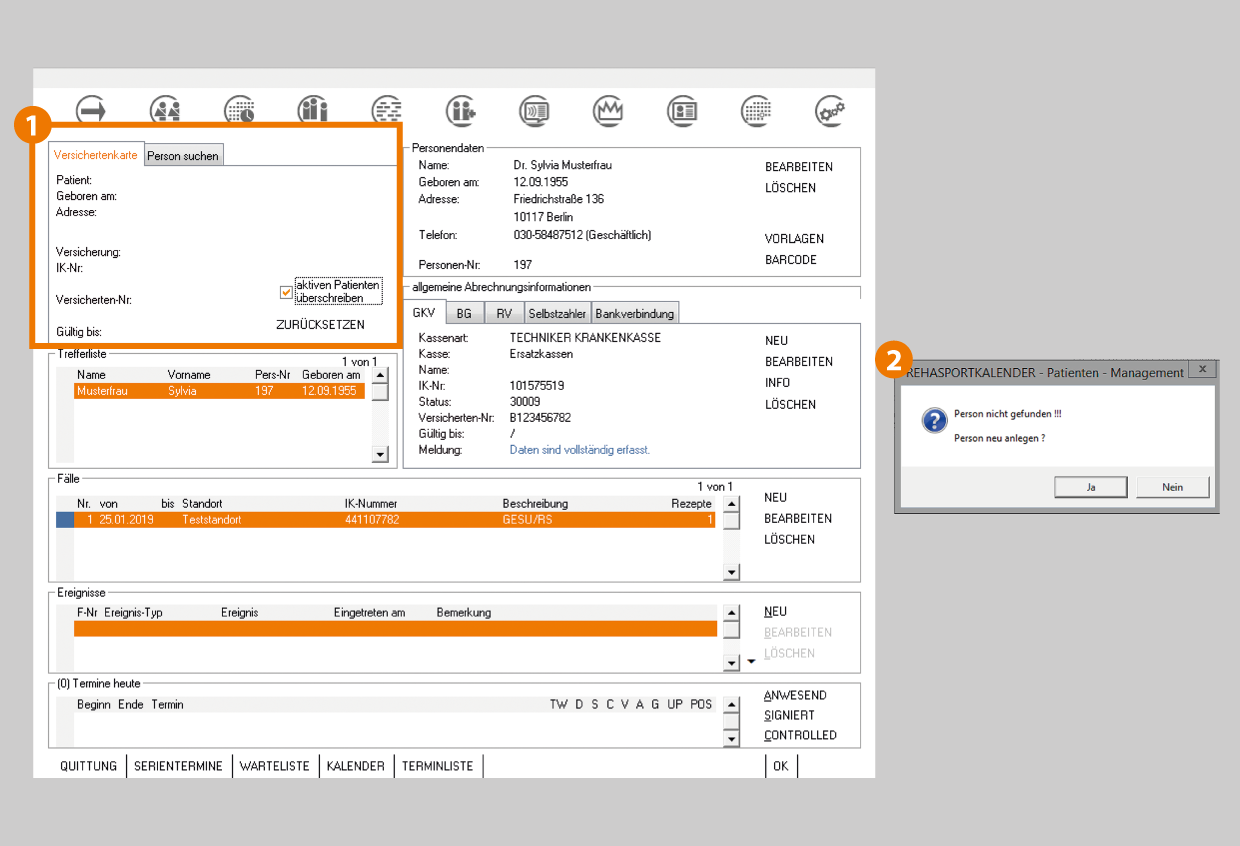Click 'Ja' to create a new person

click(x=1091, y=487)
